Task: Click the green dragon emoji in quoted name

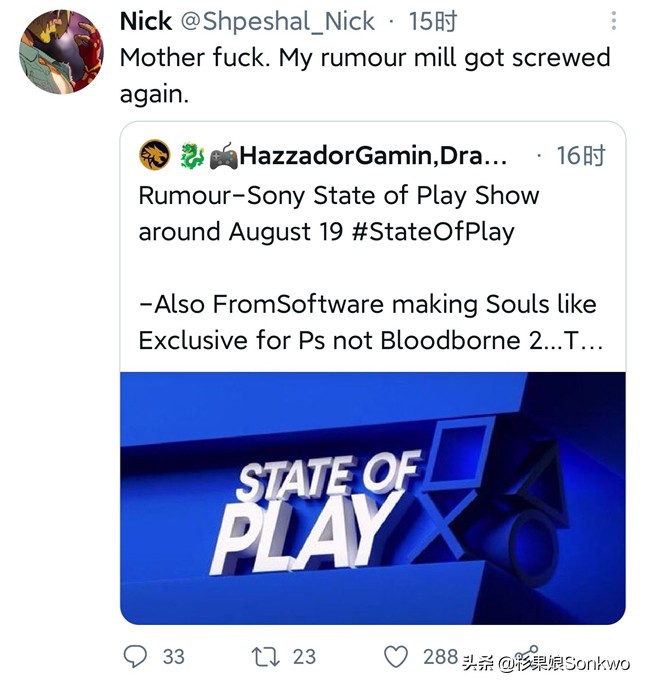Action: [192, 155]
